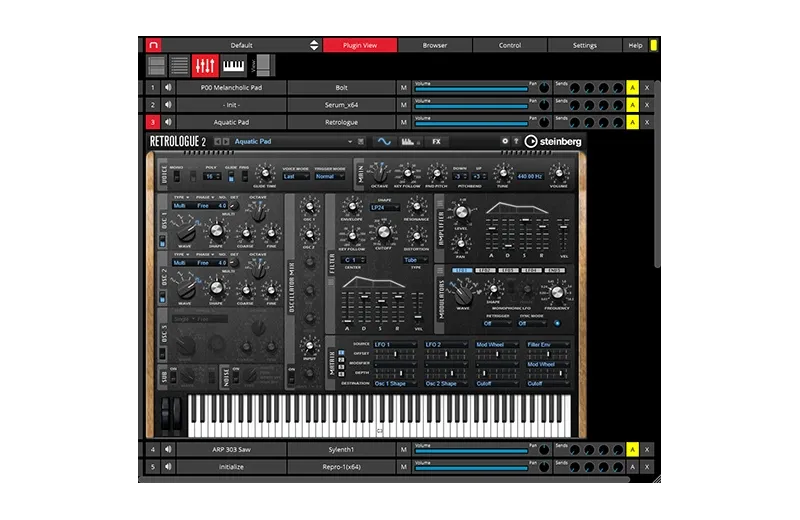Switch to the piano keyboard view icon

[233, 66]
